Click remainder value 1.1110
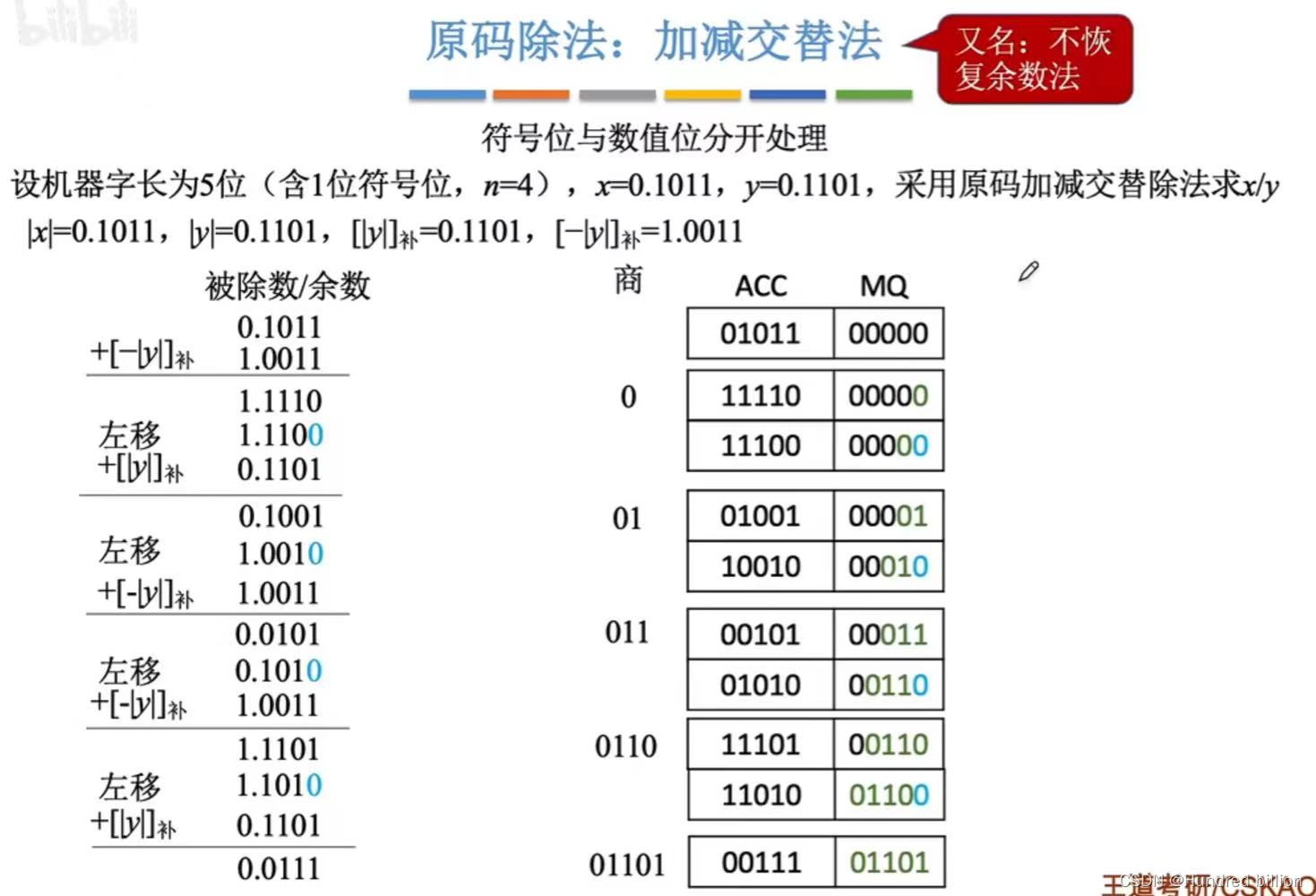Screen dimensions: 1316x896 [280, 401]
